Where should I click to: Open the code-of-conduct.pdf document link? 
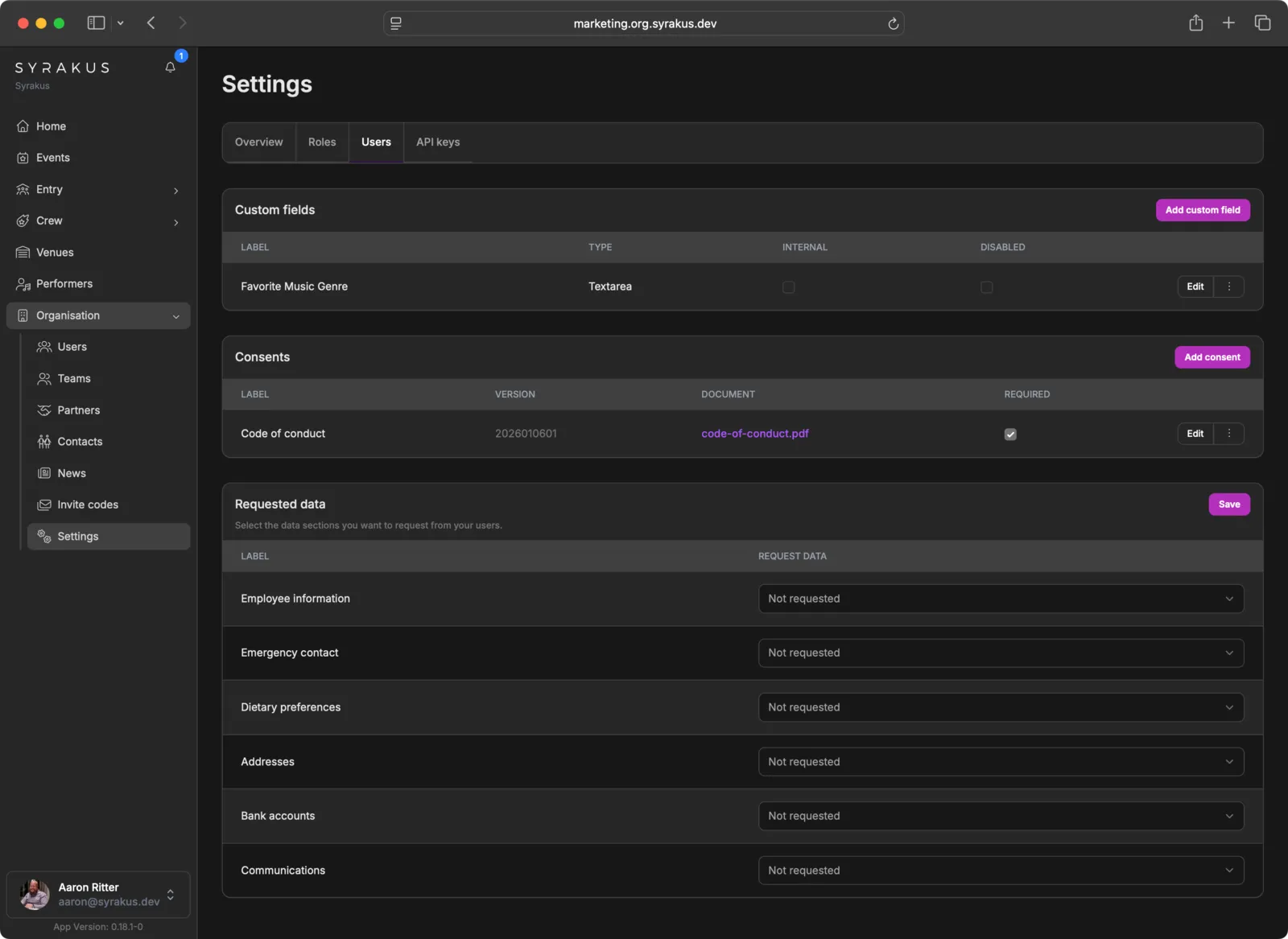754,433
